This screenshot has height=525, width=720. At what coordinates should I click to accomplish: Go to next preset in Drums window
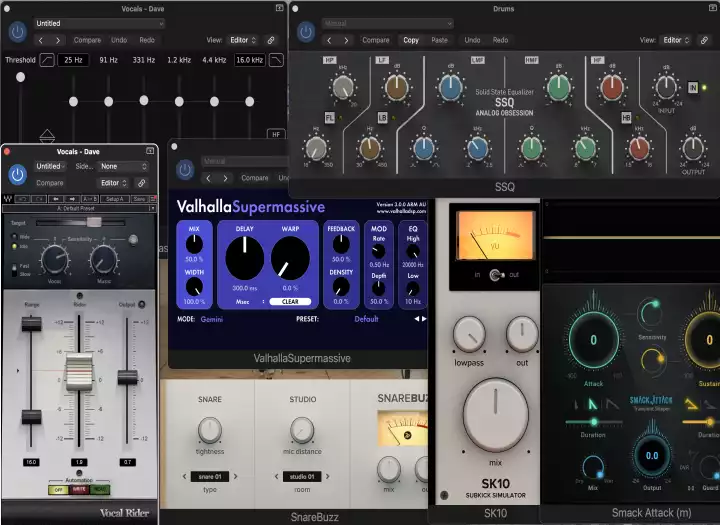[x=346, y=40]
